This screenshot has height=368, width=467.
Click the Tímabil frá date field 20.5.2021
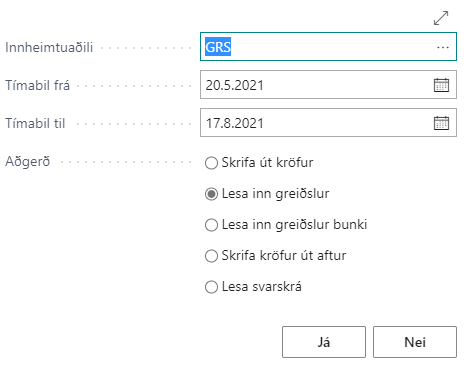328,85
